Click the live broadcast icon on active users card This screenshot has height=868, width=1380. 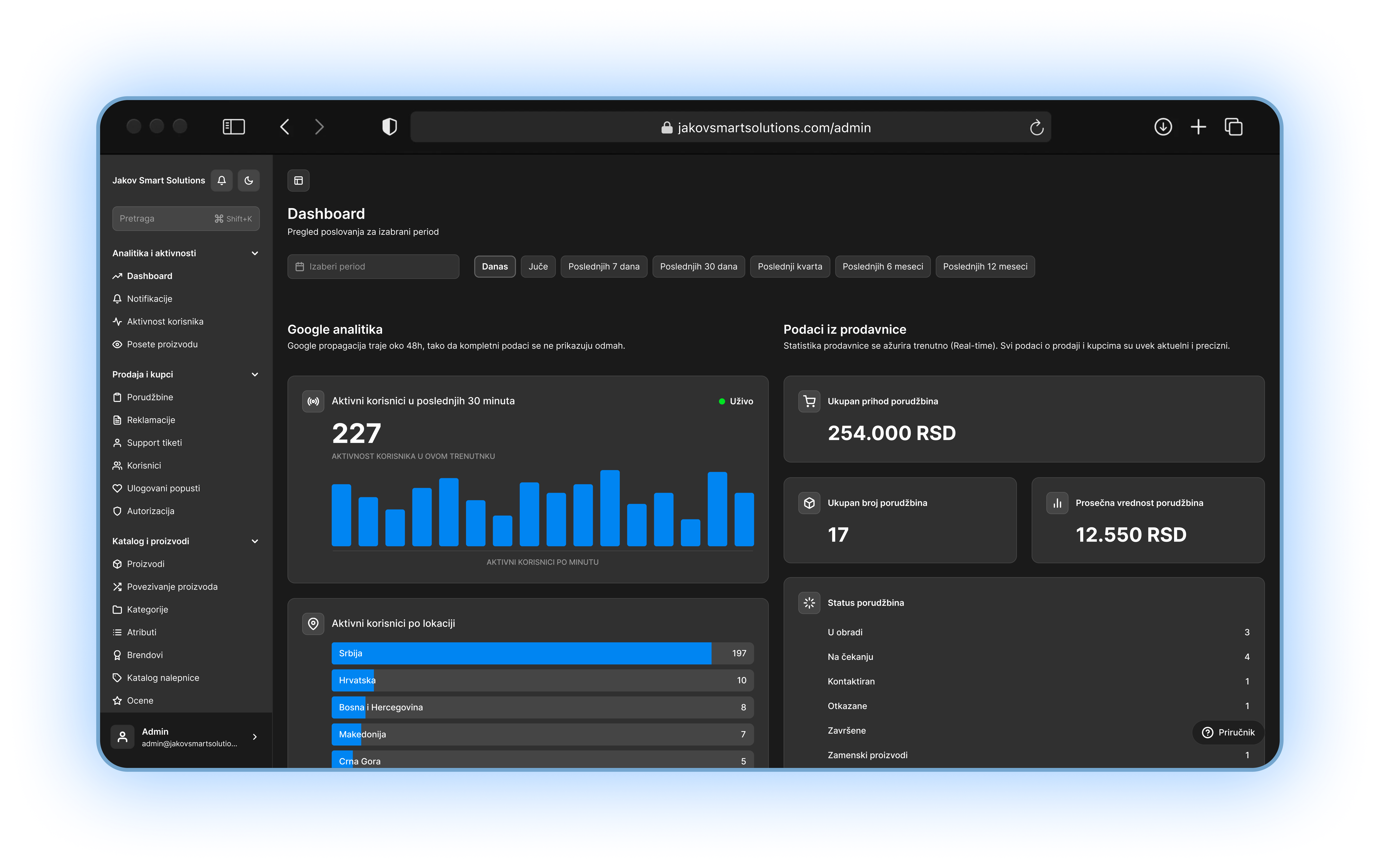coord(313,402)
